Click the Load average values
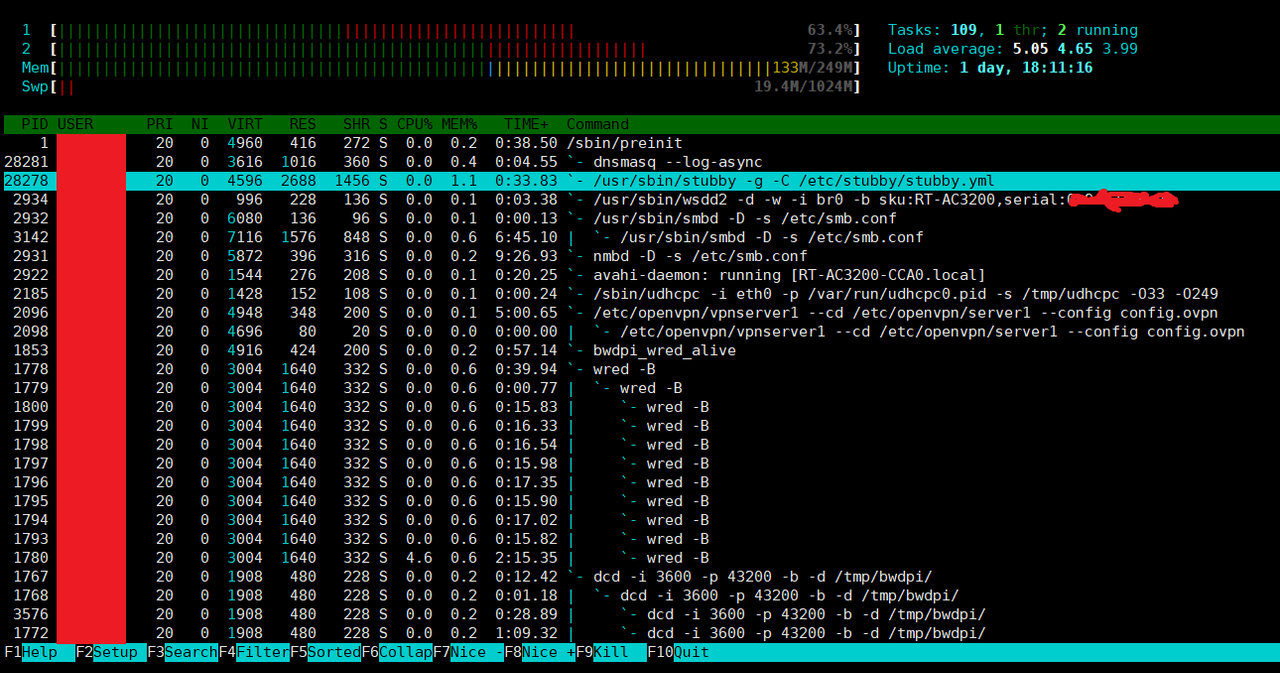 click(1075, 49)
